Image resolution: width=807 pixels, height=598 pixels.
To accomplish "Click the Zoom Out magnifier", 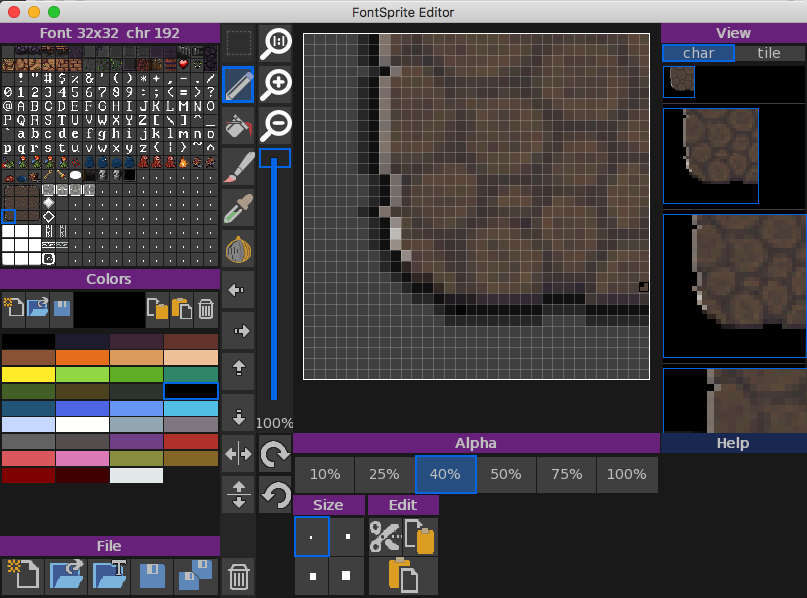I will click(275, 126).
